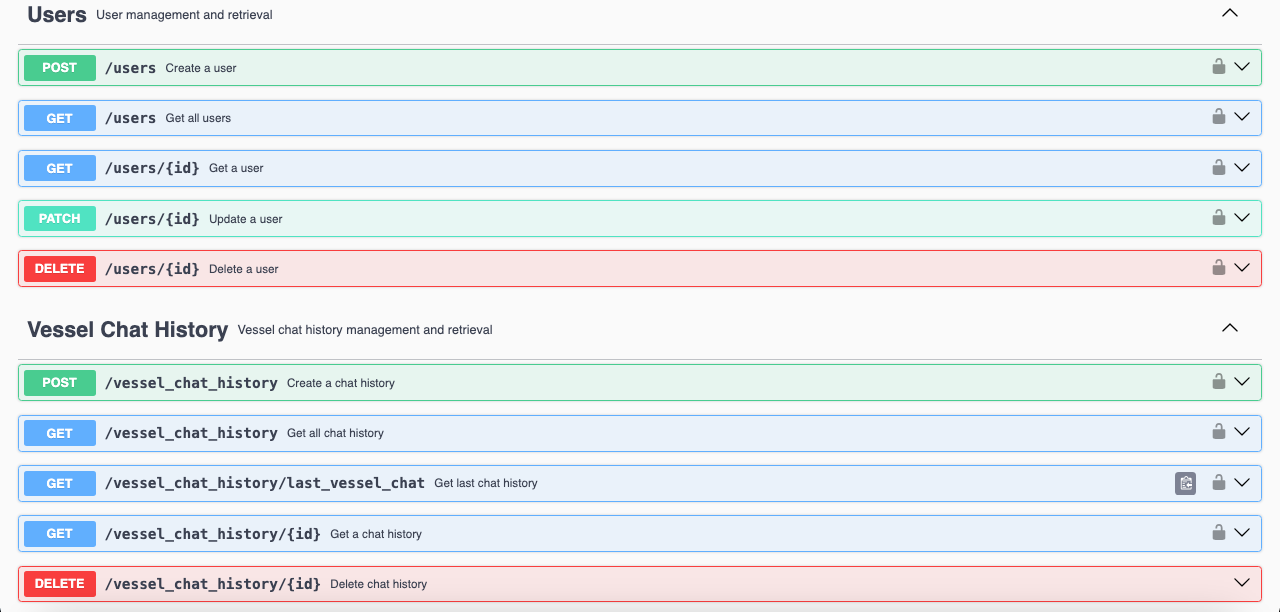1280x612 pixels.
Task: Expand Delete chat history endpoint chevron
Action: coord(1242,583)
